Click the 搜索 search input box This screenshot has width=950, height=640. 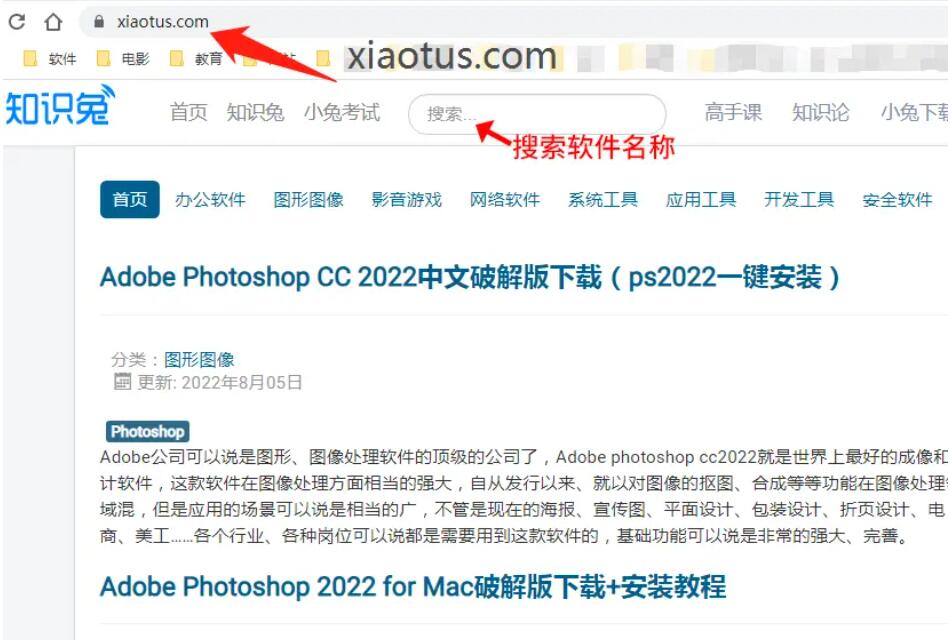click(x=537, y=114)
